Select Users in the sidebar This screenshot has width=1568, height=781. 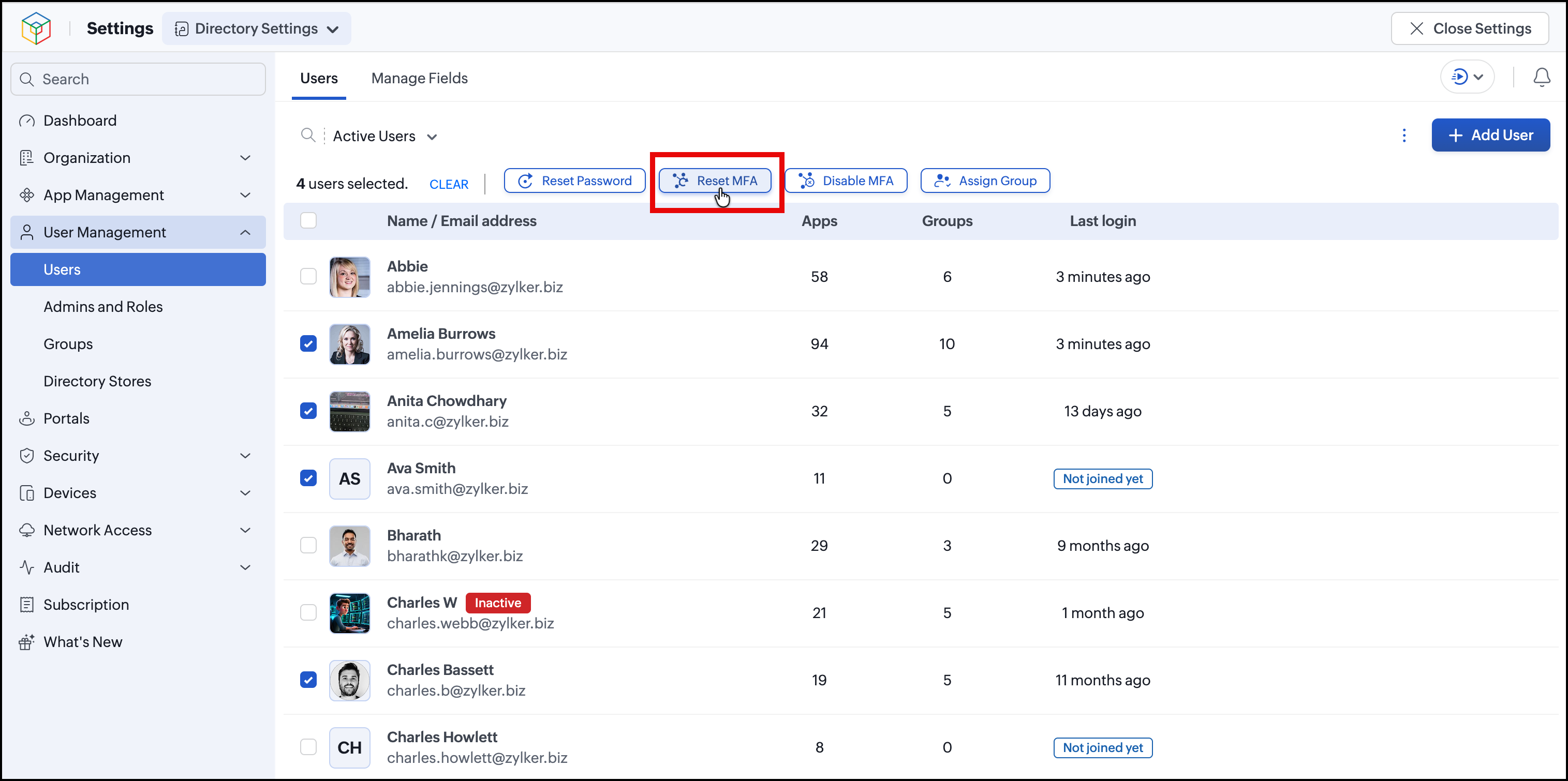pyautogui.click(x=138, y=269)
